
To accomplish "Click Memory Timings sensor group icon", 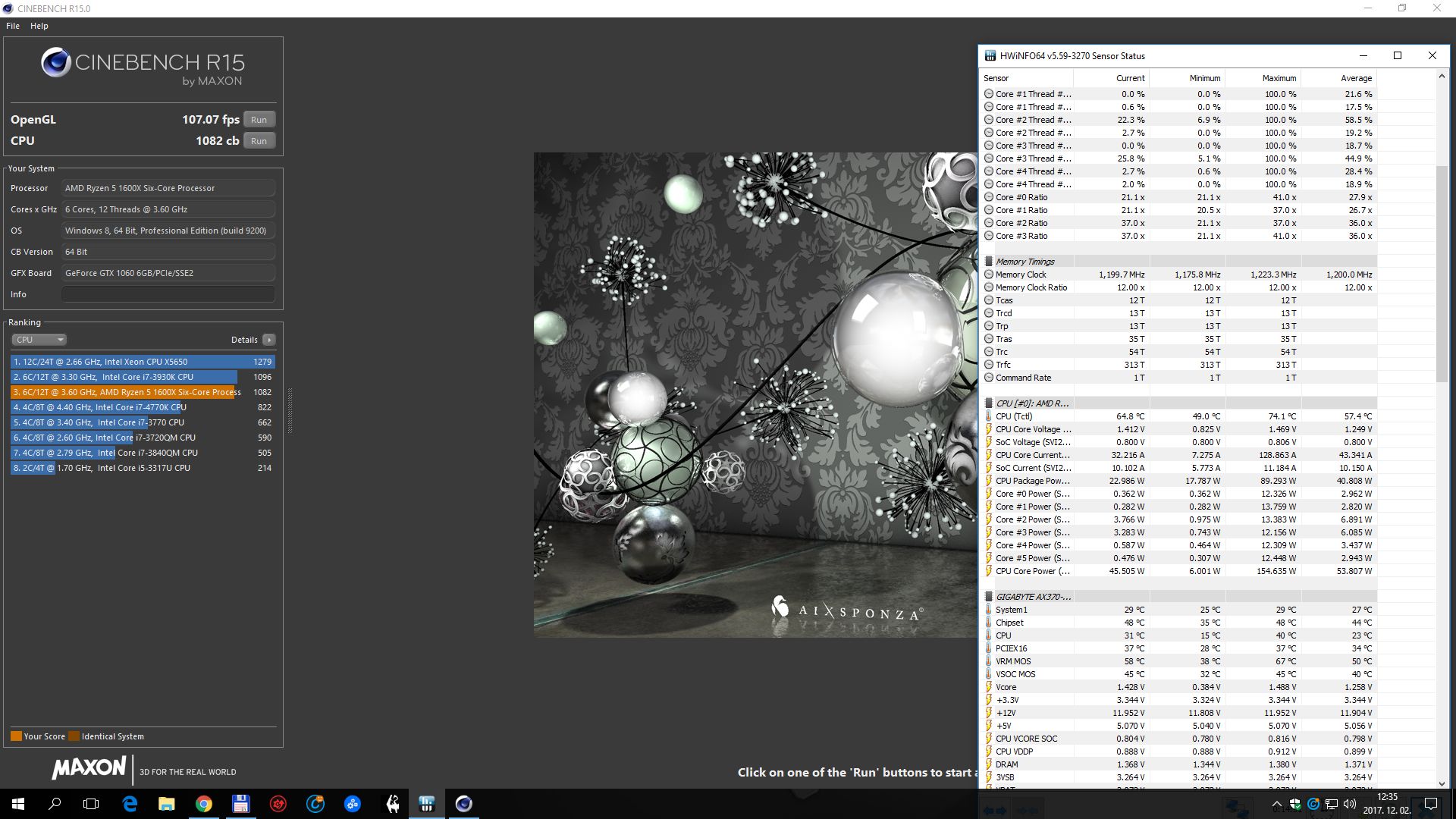I will tap(989, 262).
